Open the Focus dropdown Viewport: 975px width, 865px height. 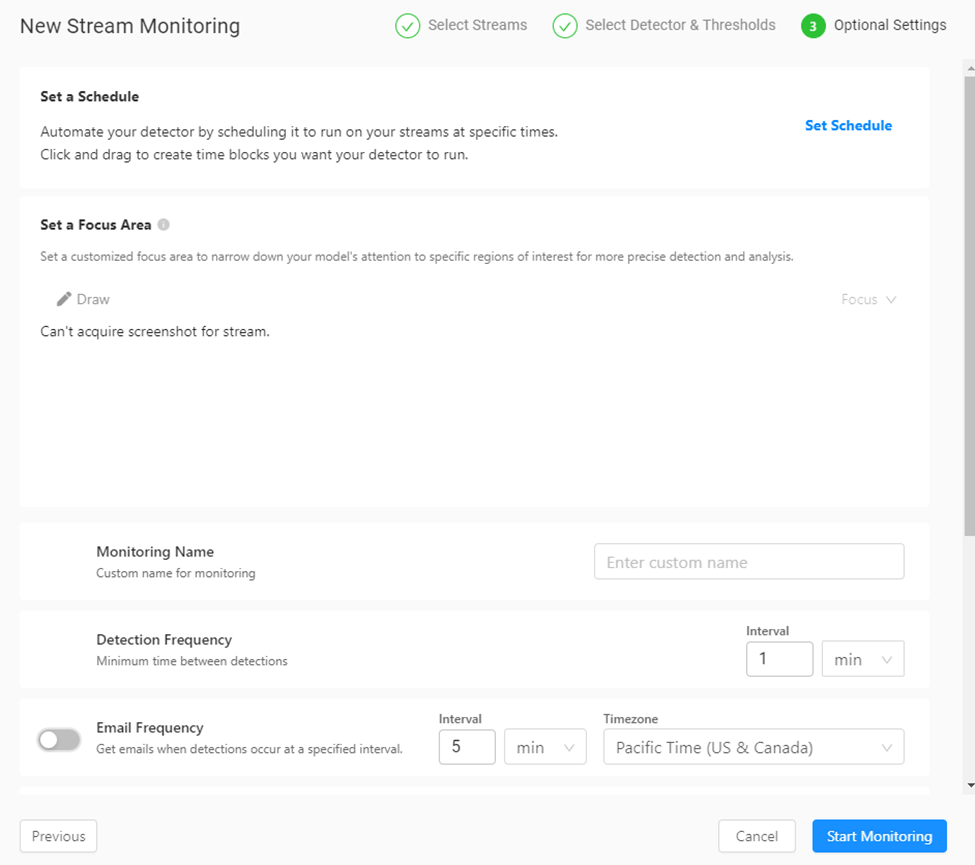(x=869, y=299)
